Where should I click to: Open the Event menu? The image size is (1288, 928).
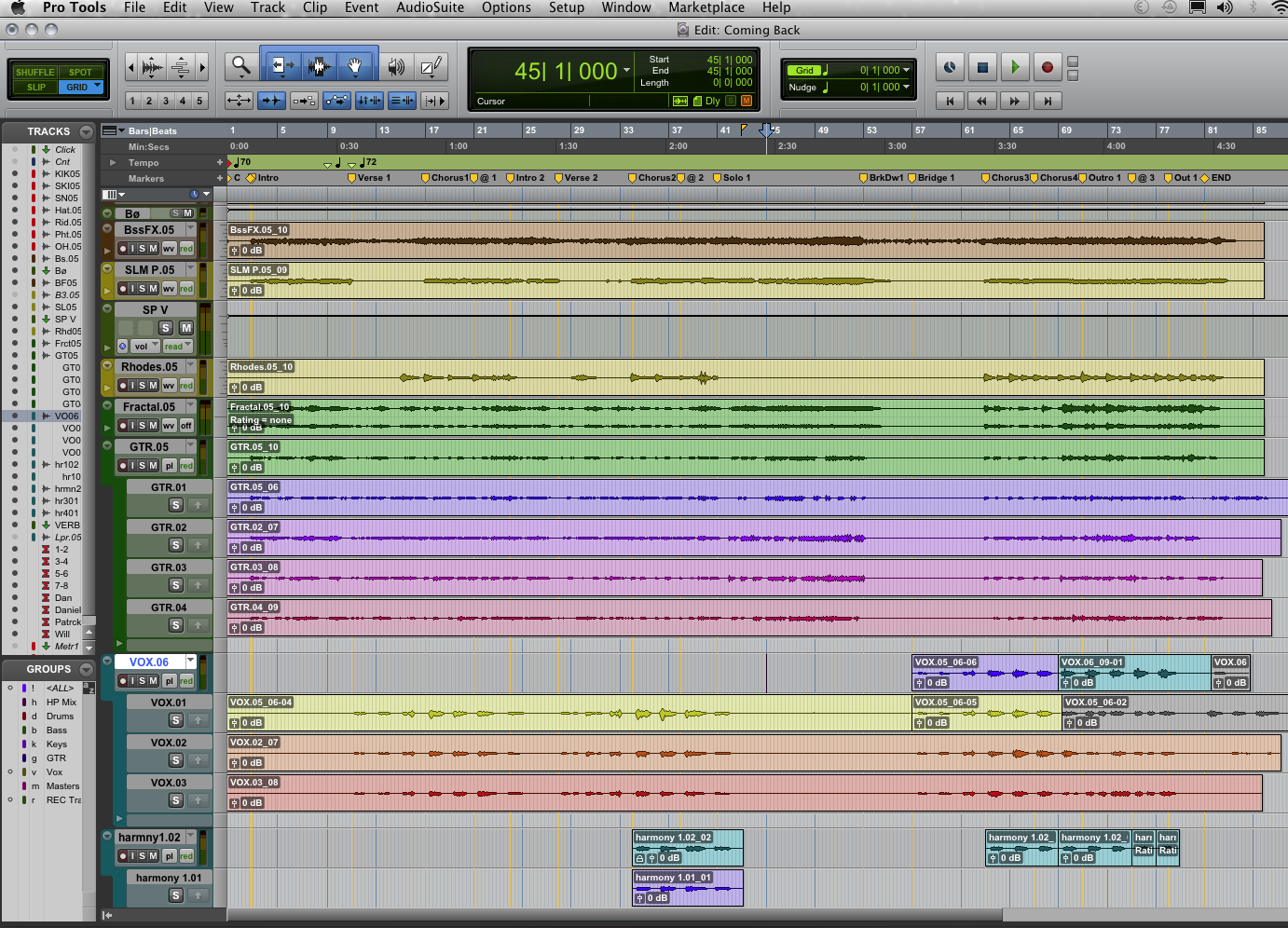pyautogui.click(x=362, y=7)
